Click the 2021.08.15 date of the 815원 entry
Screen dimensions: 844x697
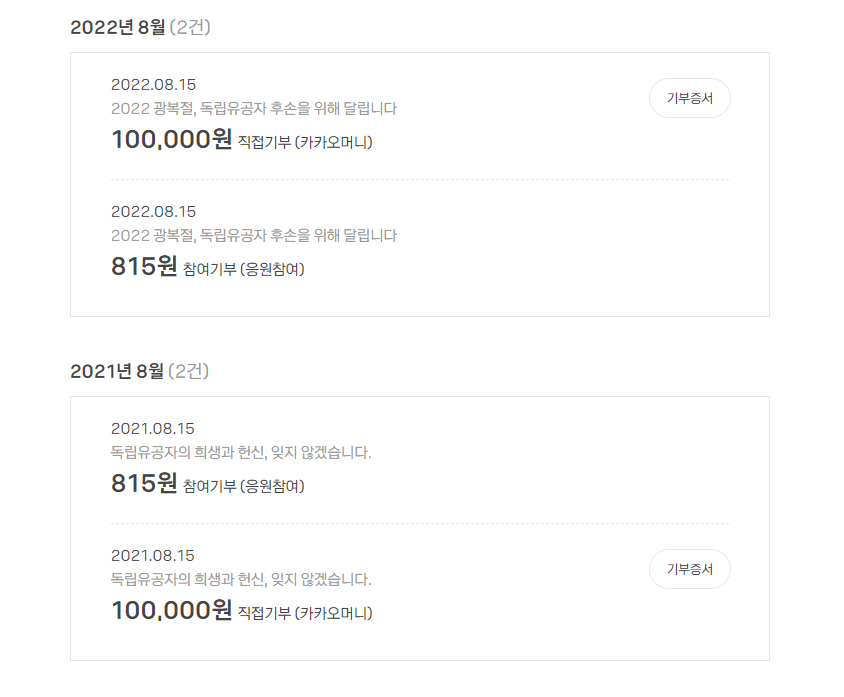[x=153, y=428]
